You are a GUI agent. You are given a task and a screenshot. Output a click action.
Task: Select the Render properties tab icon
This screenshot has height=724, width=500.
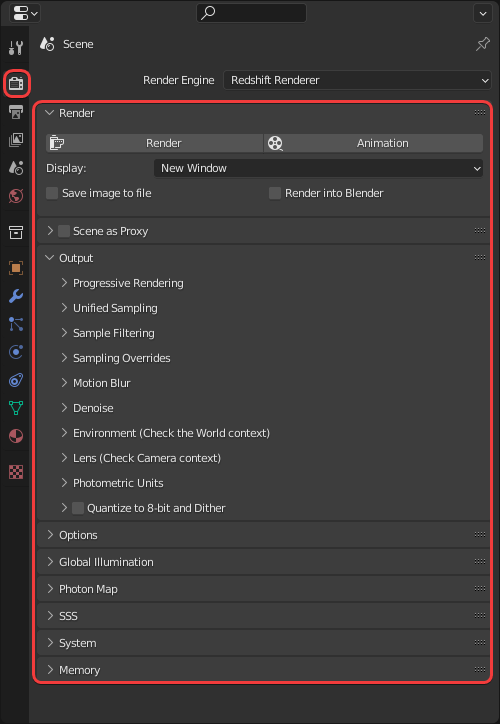(x=16, y=84)
